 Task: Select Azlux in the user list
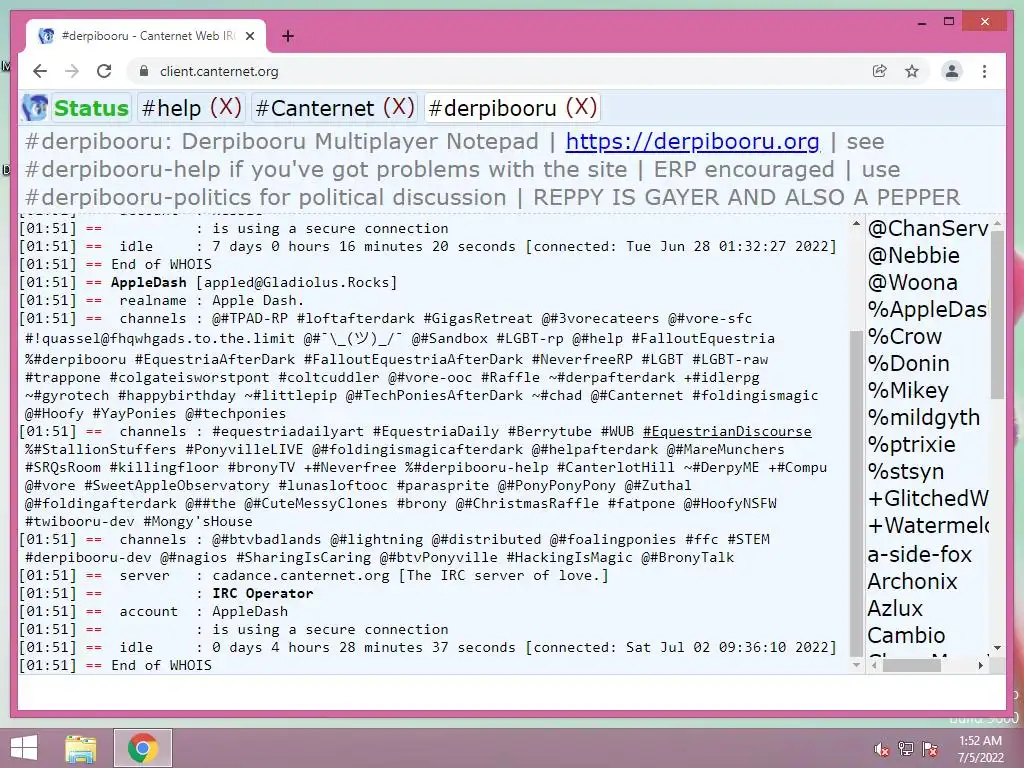point(895,608)
